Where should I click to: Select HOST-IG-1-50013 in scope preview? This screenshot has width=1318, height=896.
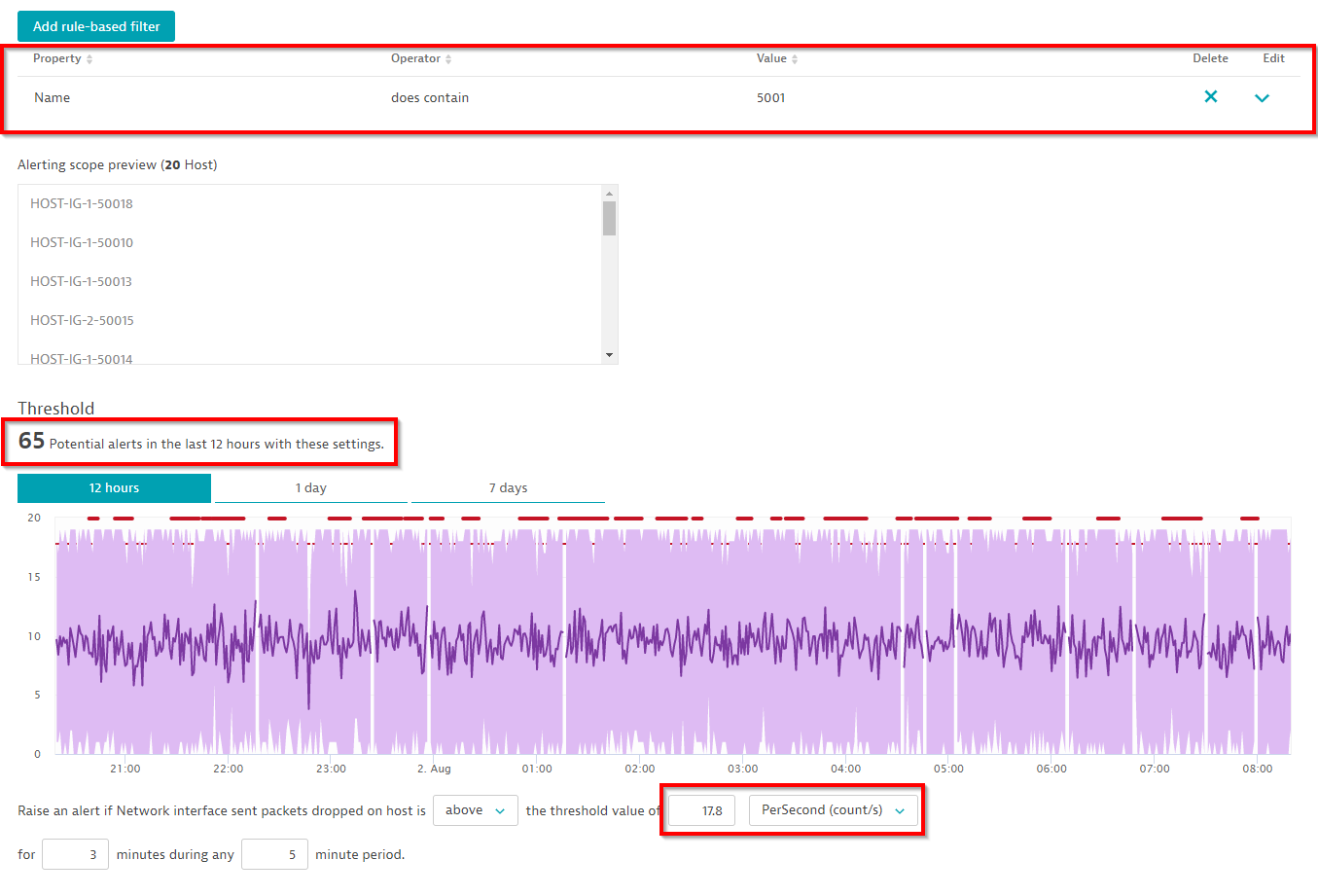point(81,281)
